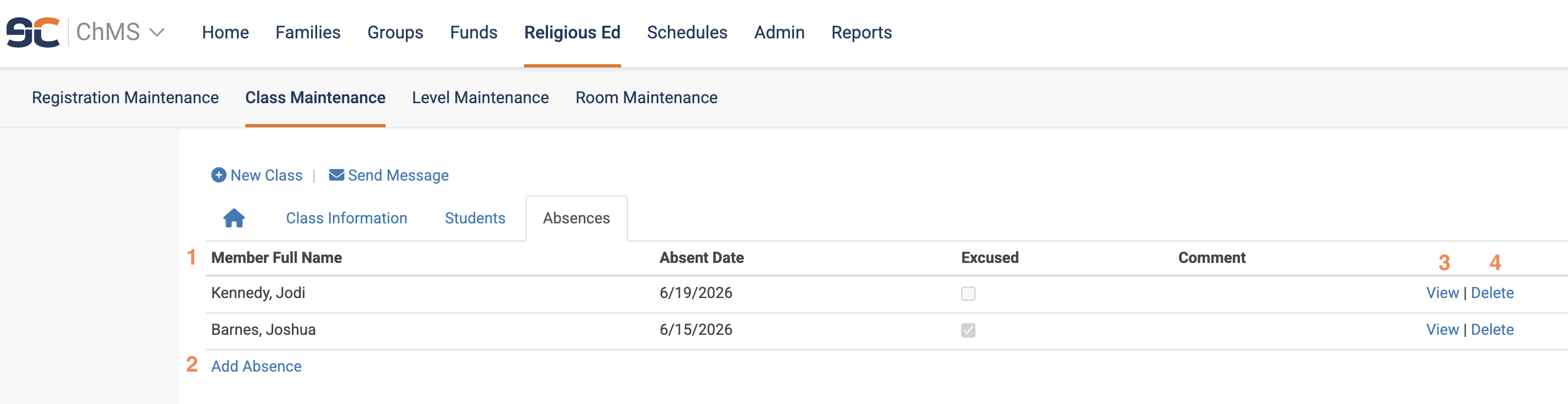
Task: Click the Absent Date column header
Action: [701, 258]
